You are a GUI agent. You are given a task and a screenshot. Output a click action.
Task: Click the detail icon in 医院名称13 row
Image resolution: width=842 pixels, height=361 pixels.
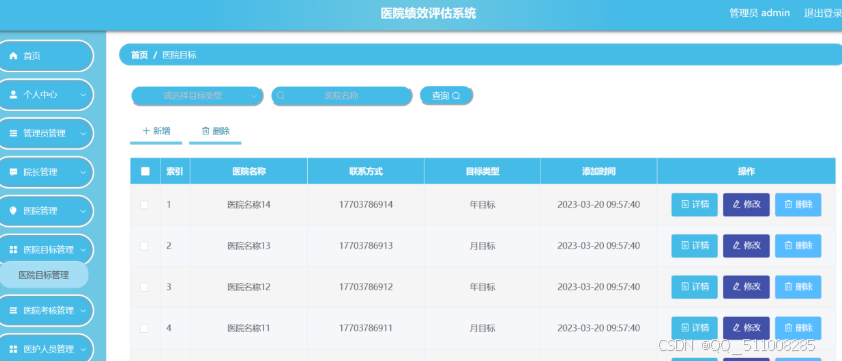coord(685,246)
